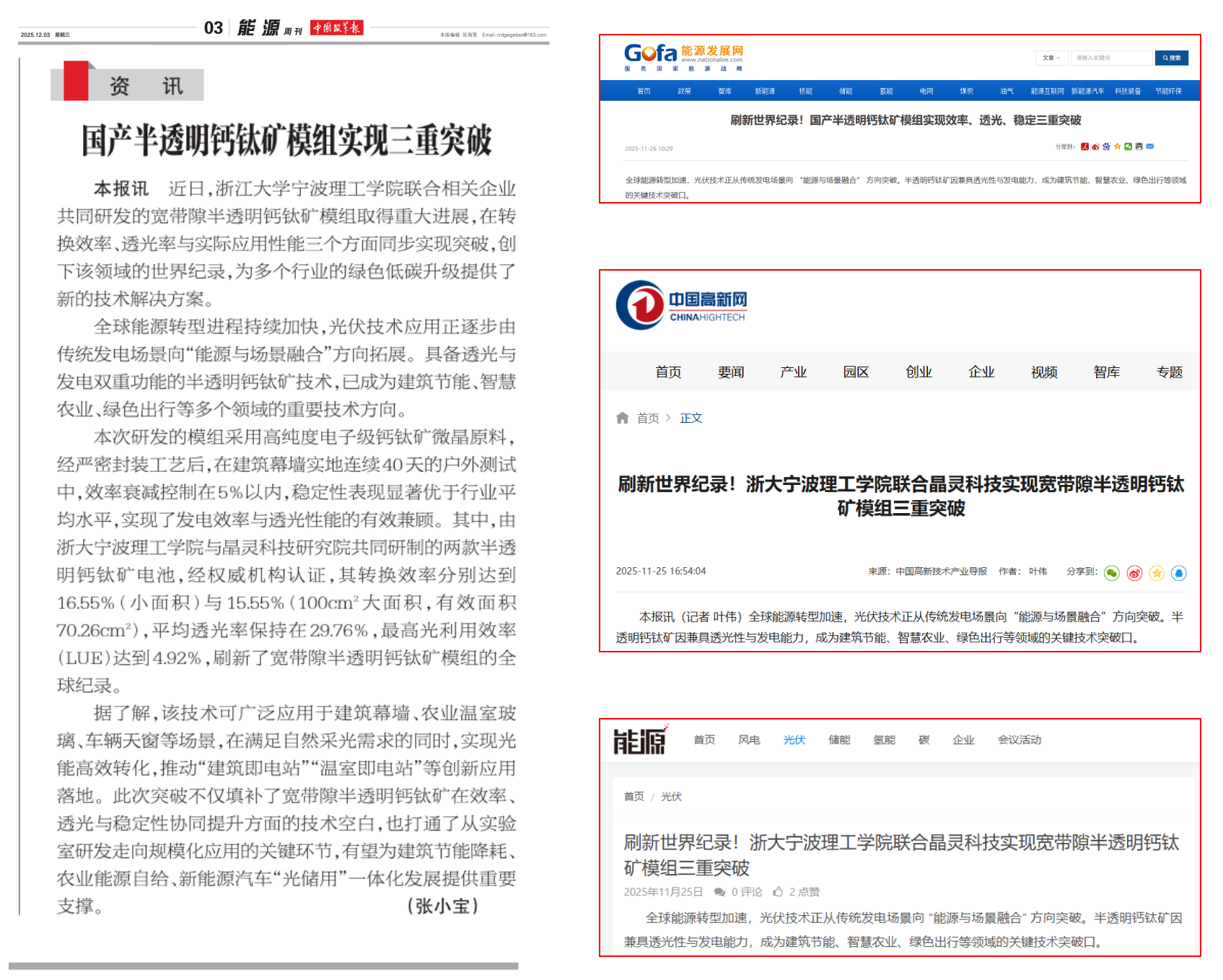Click the blue QQ penguin share icon
The image size is (1223, 980).
click(1178, 573)
